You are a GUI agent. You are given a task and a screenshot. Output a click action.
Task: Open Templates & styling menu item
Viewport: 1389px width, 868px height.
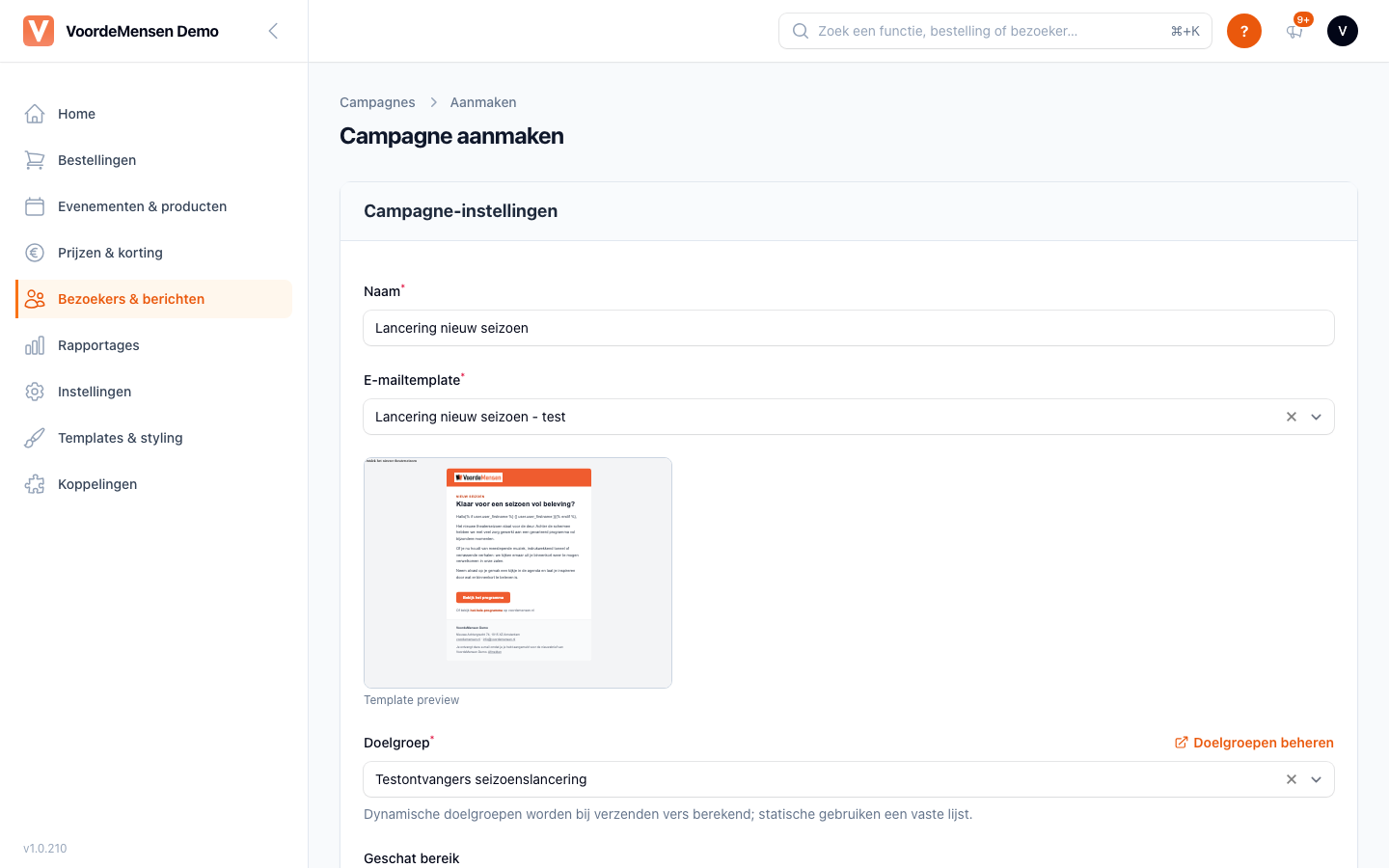point(153,438)
